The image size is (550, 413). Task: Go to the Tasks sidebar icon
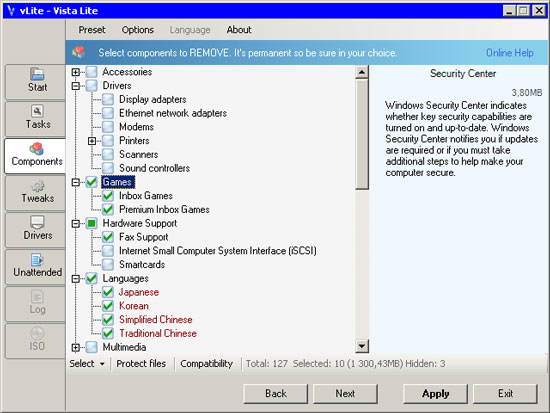(x=37, y=111)
